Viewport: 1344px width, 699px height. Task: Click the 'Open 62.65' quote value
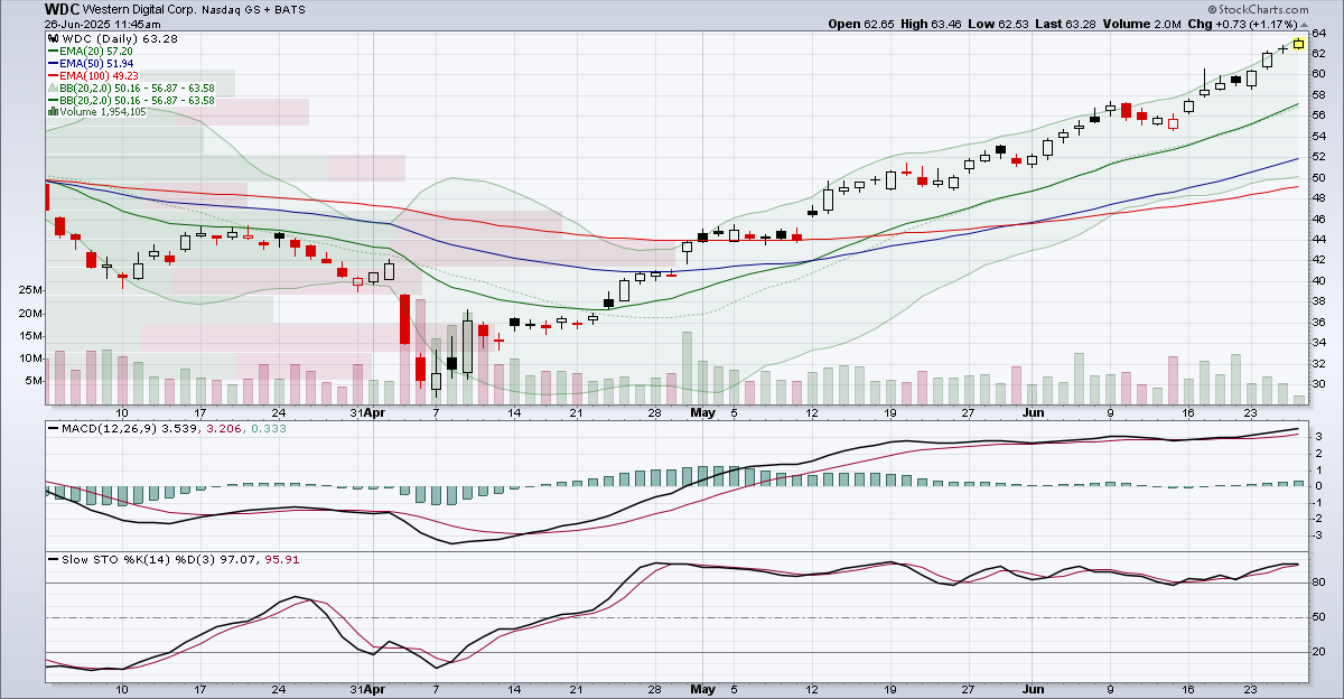pyautogui.click(x=860, y=23)
